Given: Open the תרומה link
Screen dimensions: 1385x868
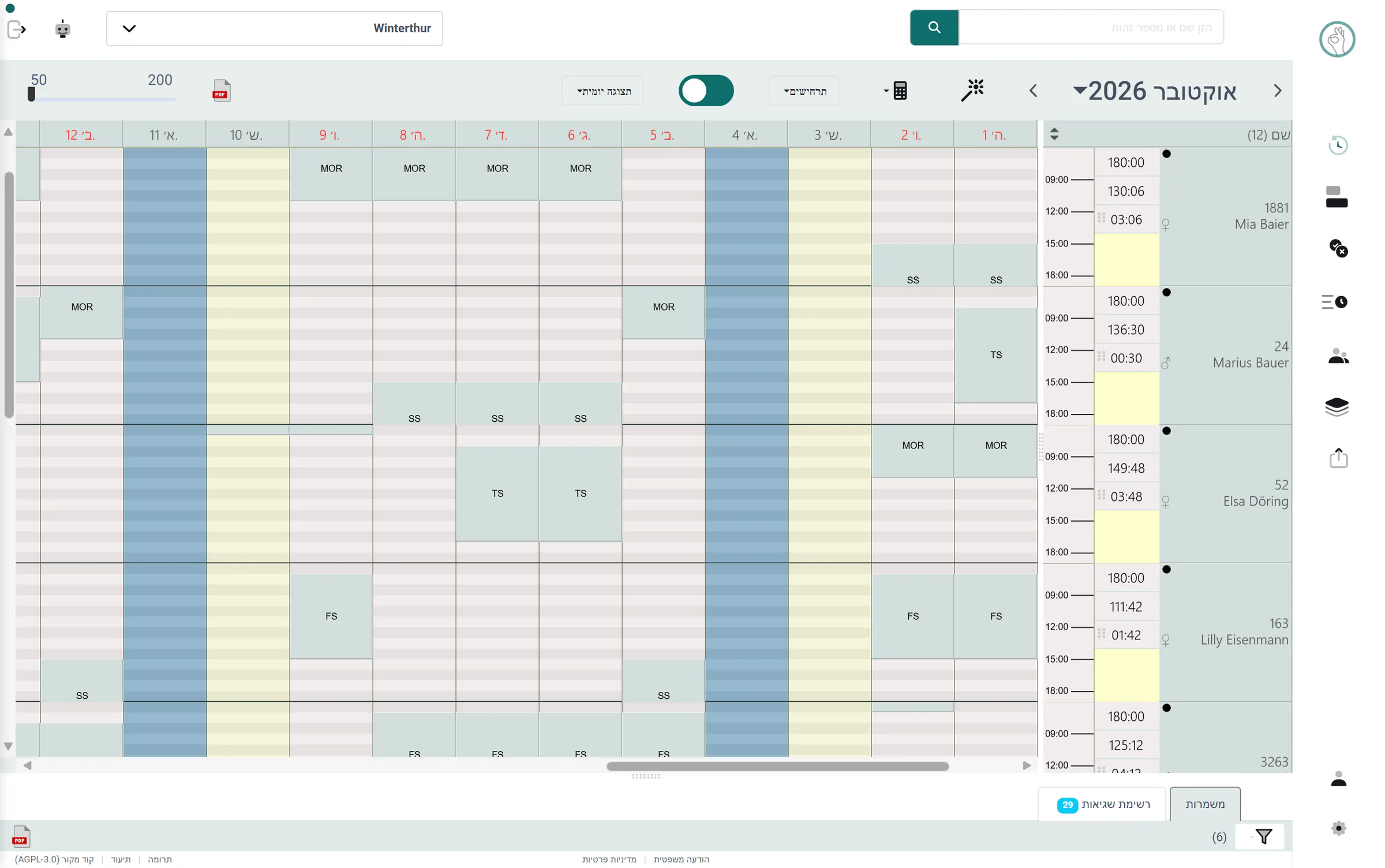Looking at the screenshot, I should tap(159, 859).
